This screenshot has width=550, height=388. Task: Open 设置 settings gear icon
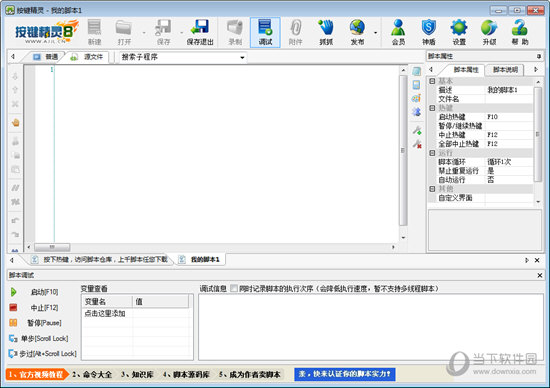coord(459,32)
